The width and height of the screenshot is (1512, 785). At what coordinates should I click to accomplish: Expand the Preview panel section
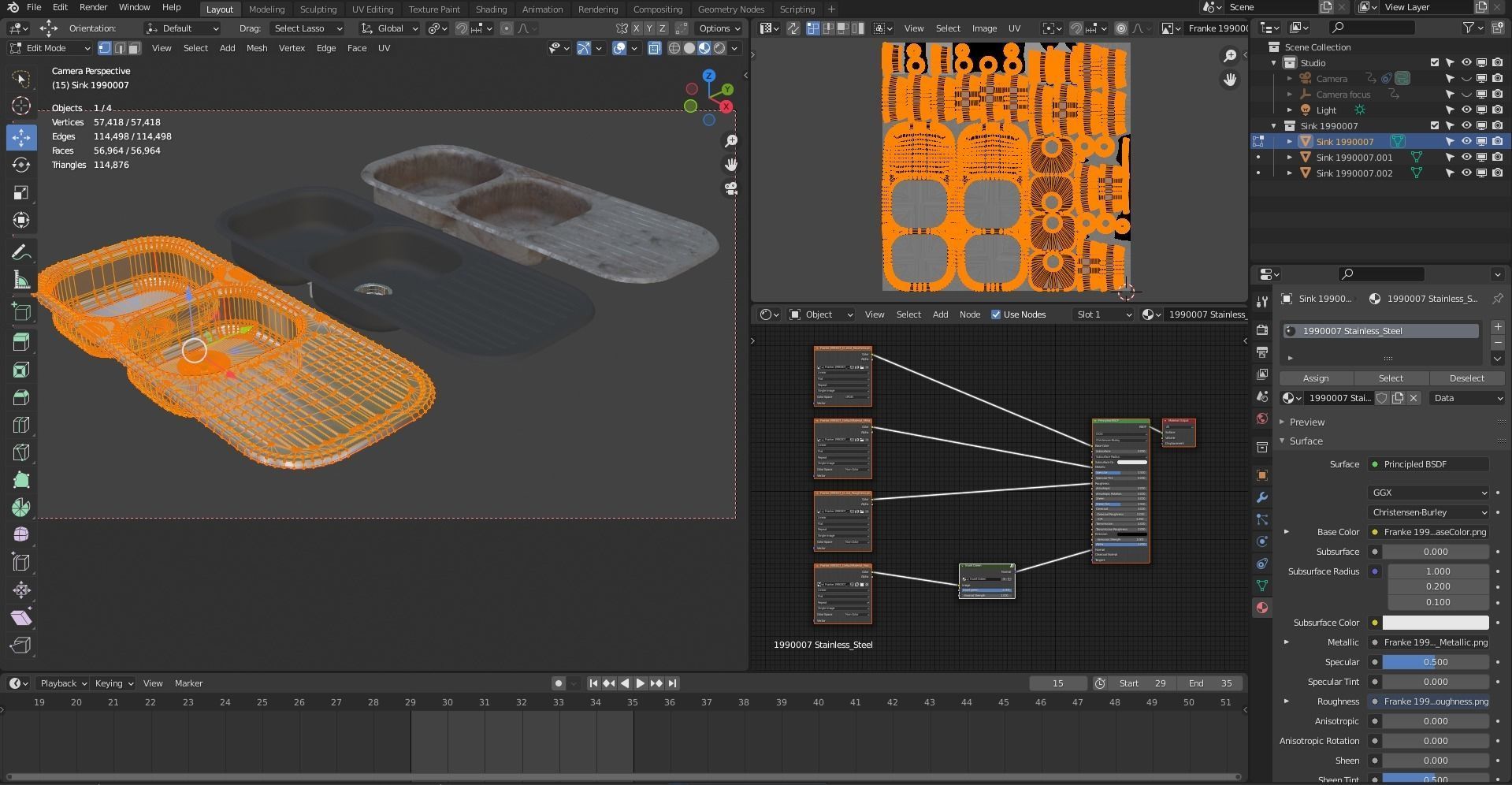click(x=1306, y=422)
